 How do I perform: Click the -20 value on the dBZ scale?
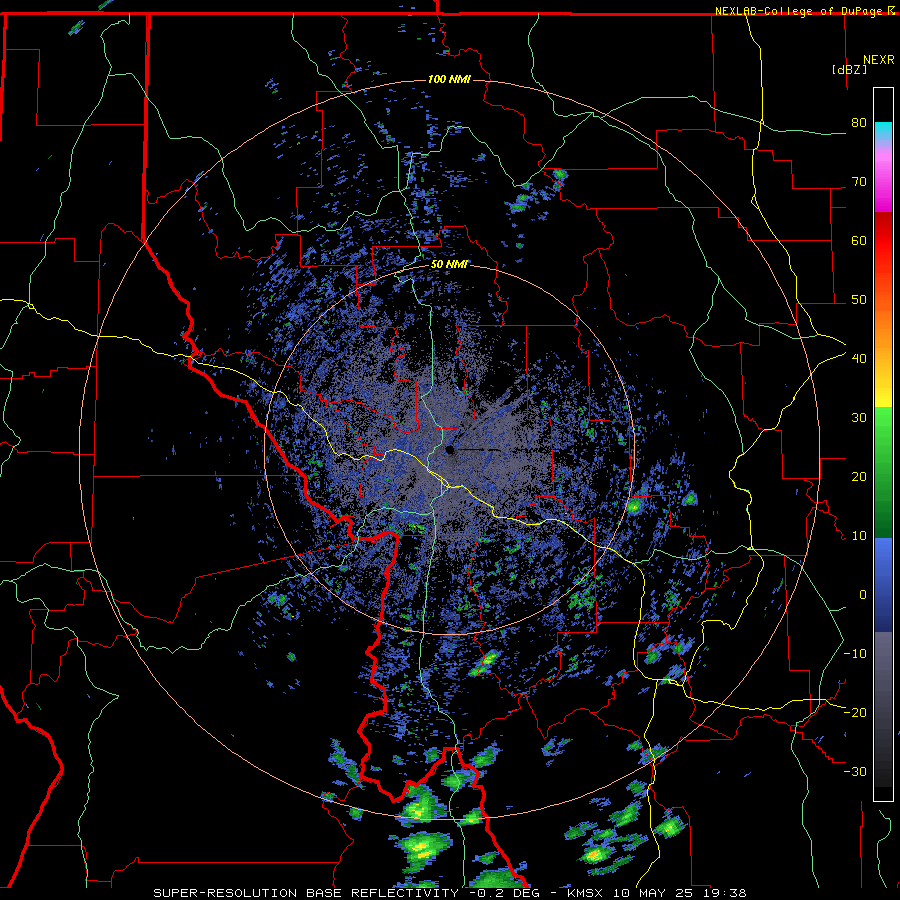855,712
